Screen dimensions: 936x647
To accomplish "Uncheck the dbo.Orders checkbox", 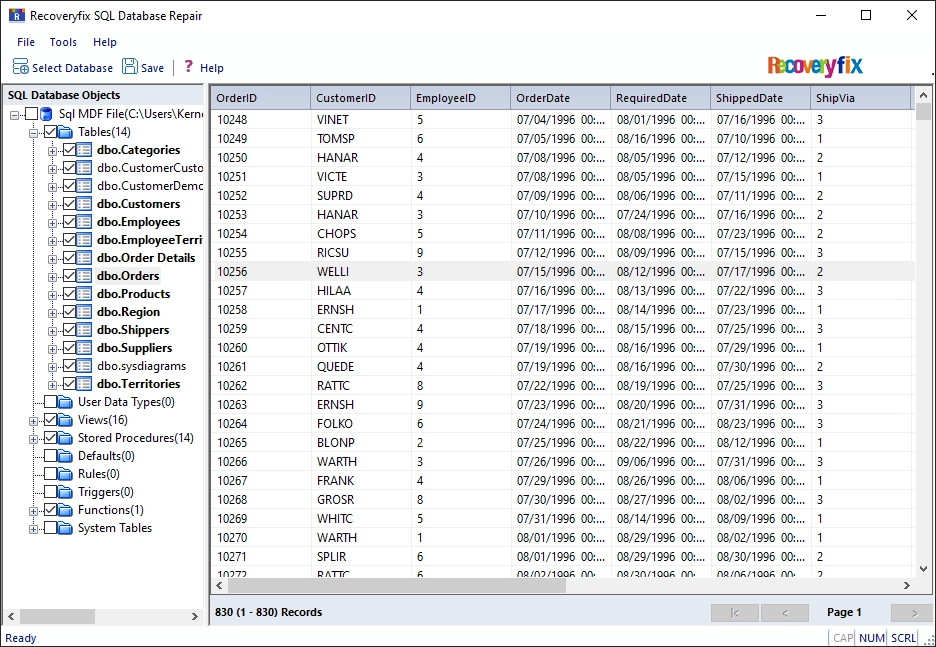I will [x=69, y=276].
